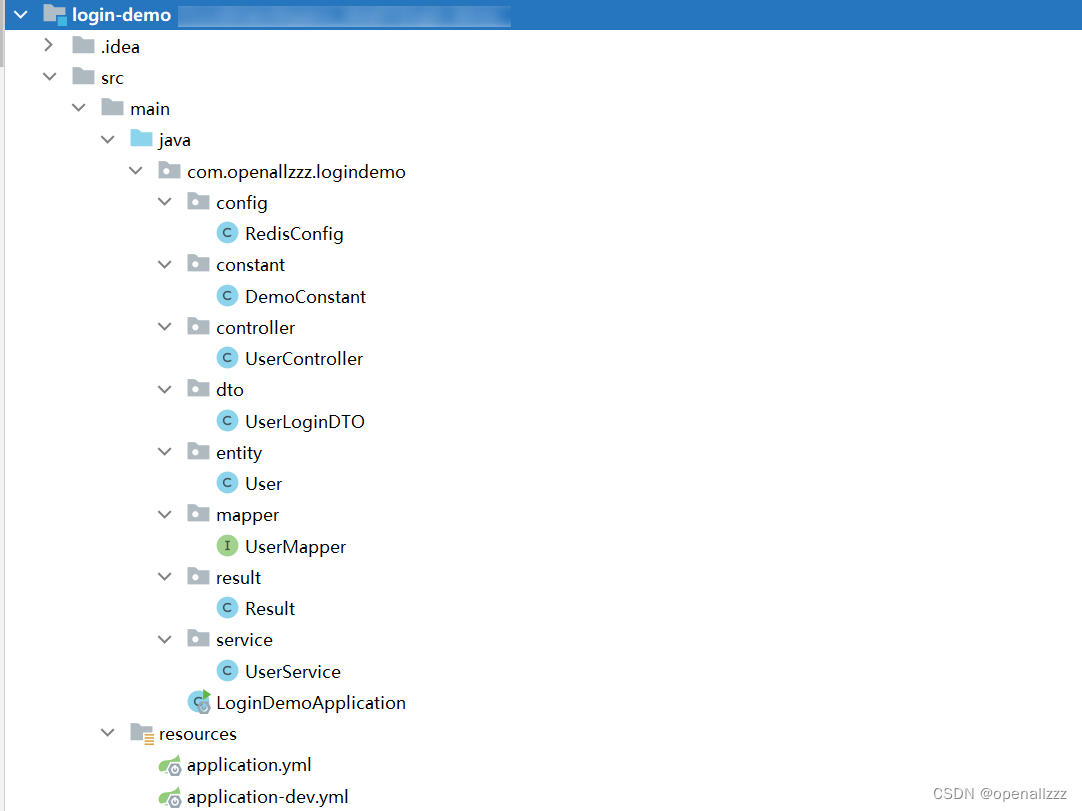Select the Result class name
1082x811 pixels.
pyautogui.click(x=270, y=608)
